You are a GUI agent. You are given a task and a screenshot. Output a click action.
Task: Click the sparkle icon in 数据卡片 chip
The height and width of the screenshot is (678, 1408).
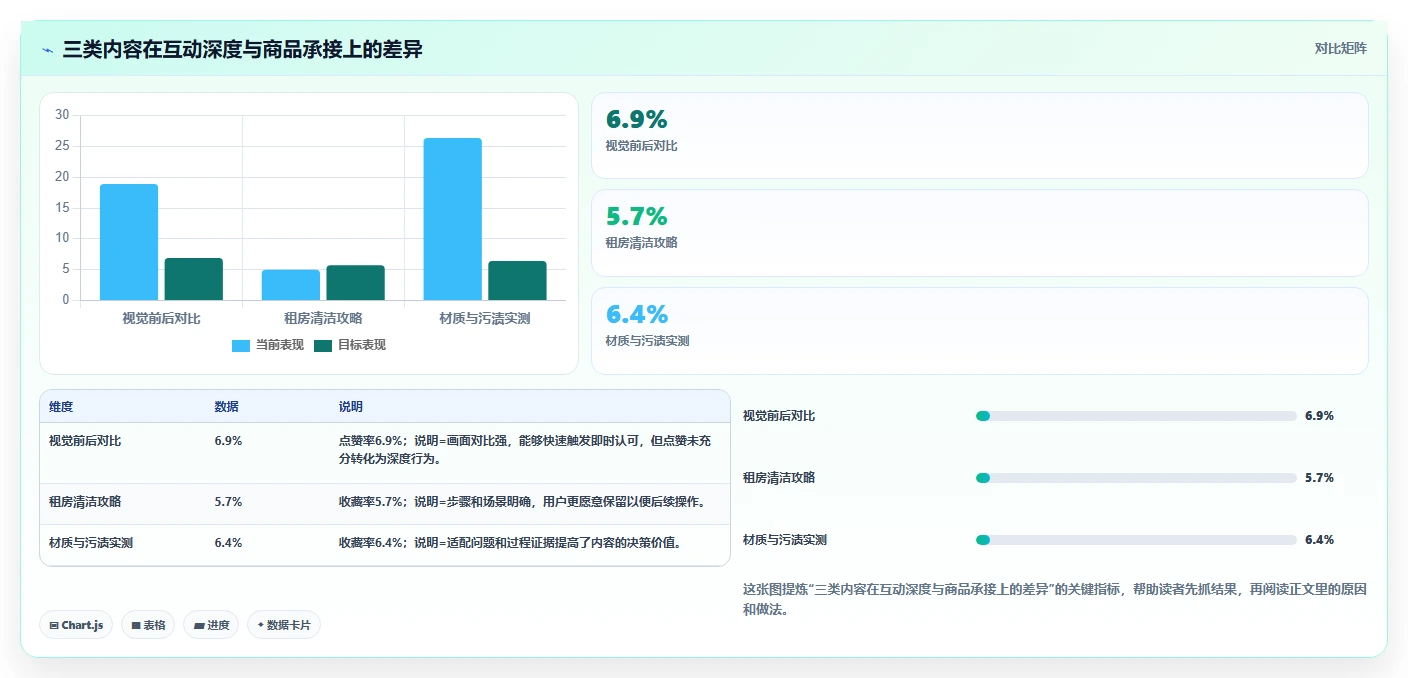[x=260, y=625]
